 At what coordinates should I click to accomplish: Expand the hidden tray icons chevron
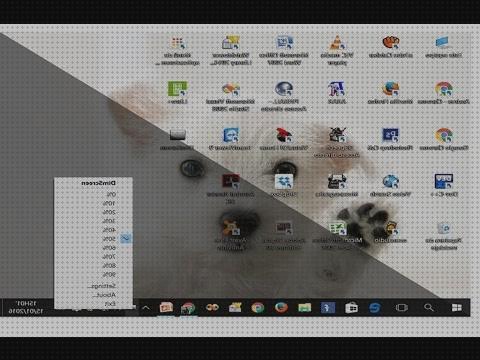coord(146,308)
